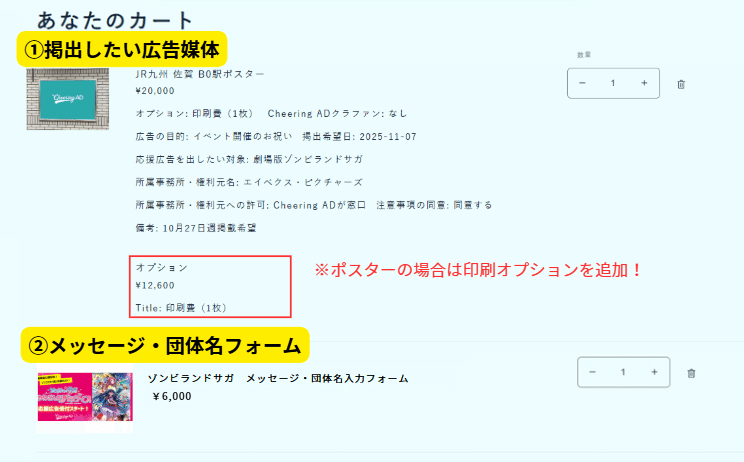Select the ¥20,000 price text
744x462 pixels.
click(x=155, y=91)
